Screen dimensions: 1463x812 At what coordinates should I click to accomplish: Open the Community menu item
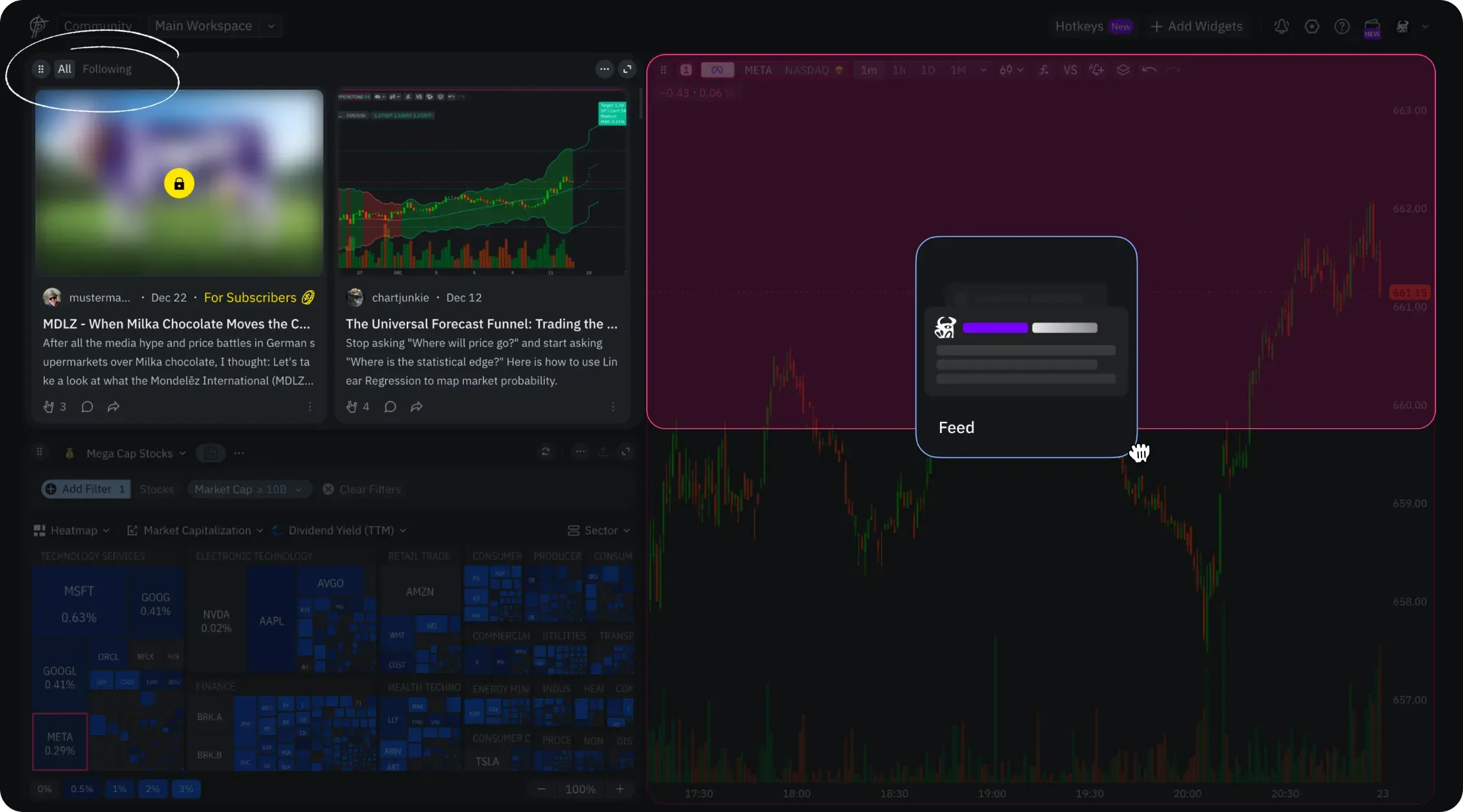coord(98,26)
